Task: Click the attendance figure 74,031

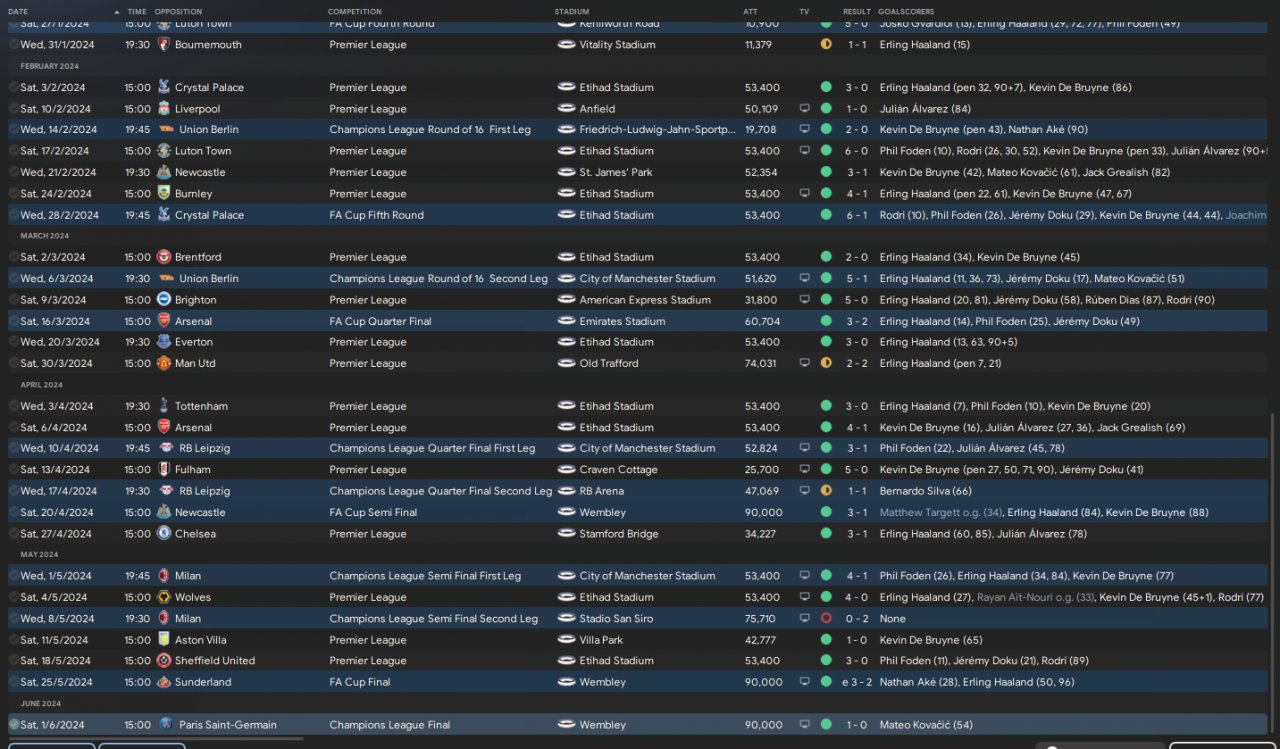Action: (x=761, y=364)
